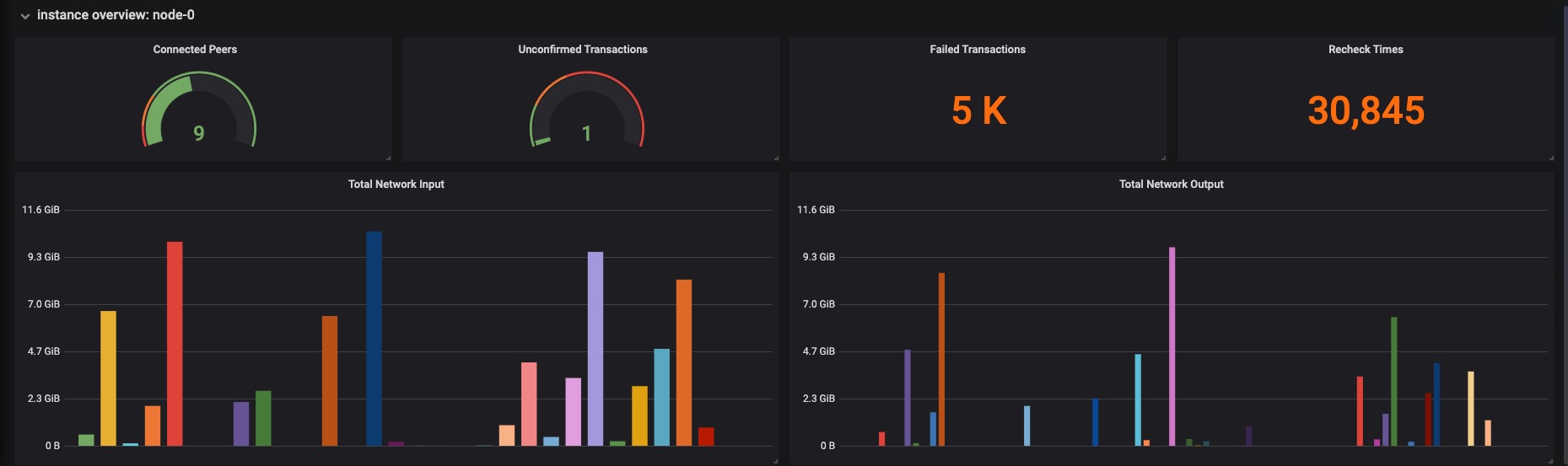This screenshot has width=1568, height=466.
Task: Open the Recheck Times panel title menu
Action: pos(1366,50)
